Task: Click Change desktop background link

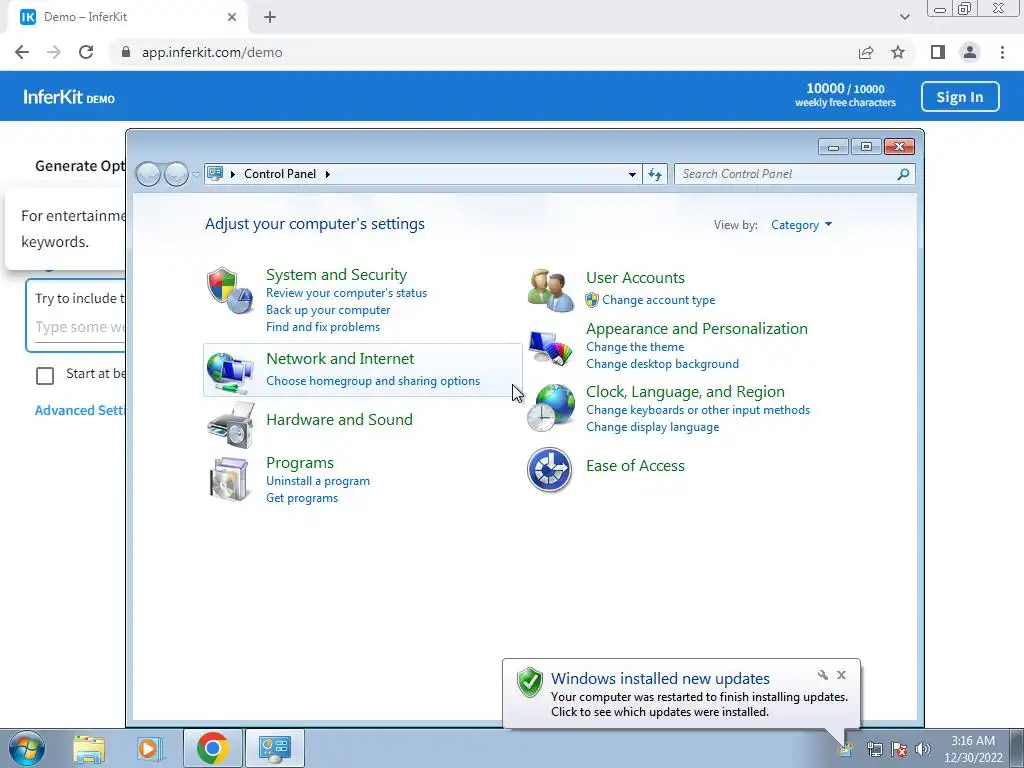Action: pos(662,364)
